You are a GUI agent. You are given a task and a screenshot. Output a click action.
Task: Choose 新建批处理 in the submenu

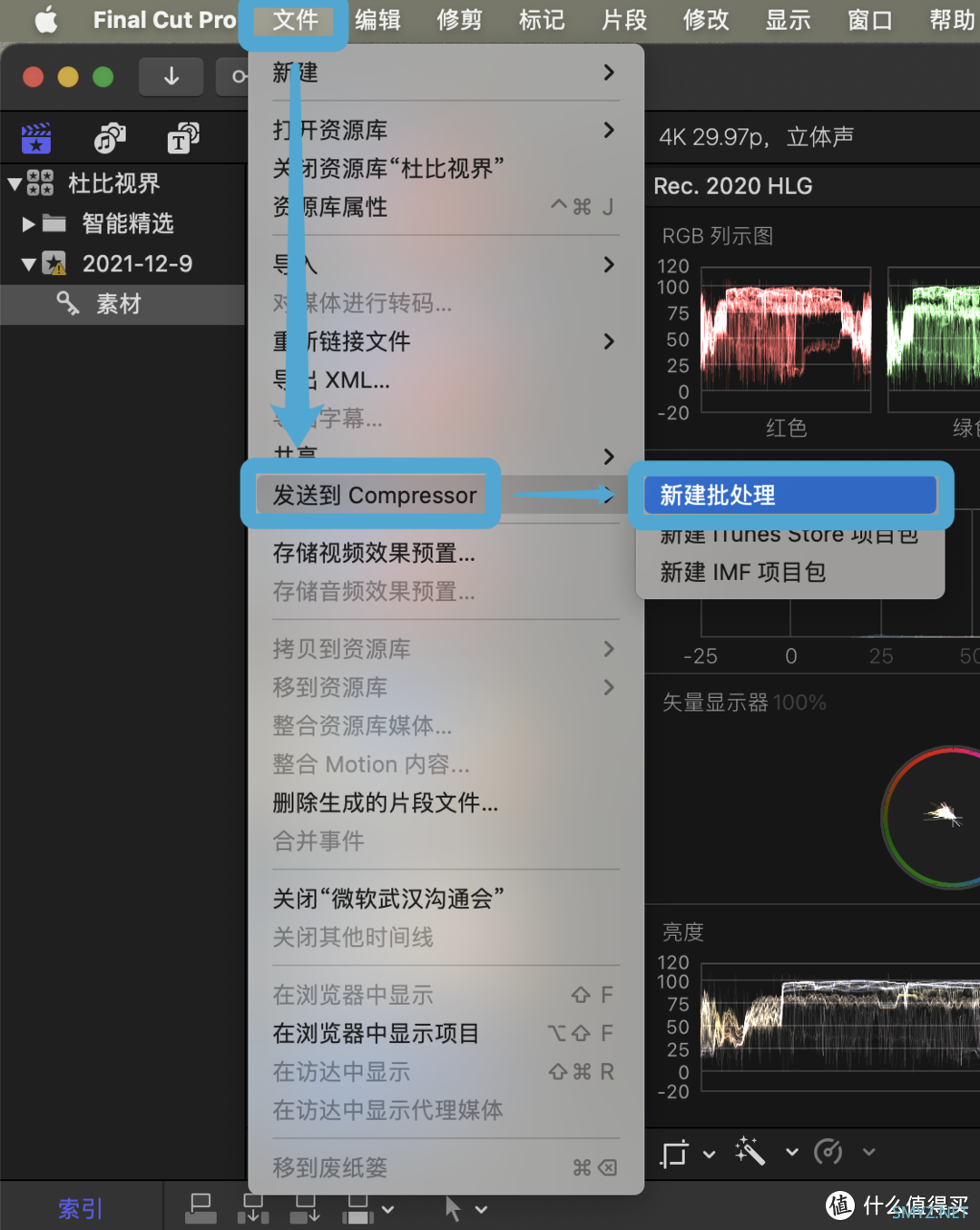click(790, 495)
